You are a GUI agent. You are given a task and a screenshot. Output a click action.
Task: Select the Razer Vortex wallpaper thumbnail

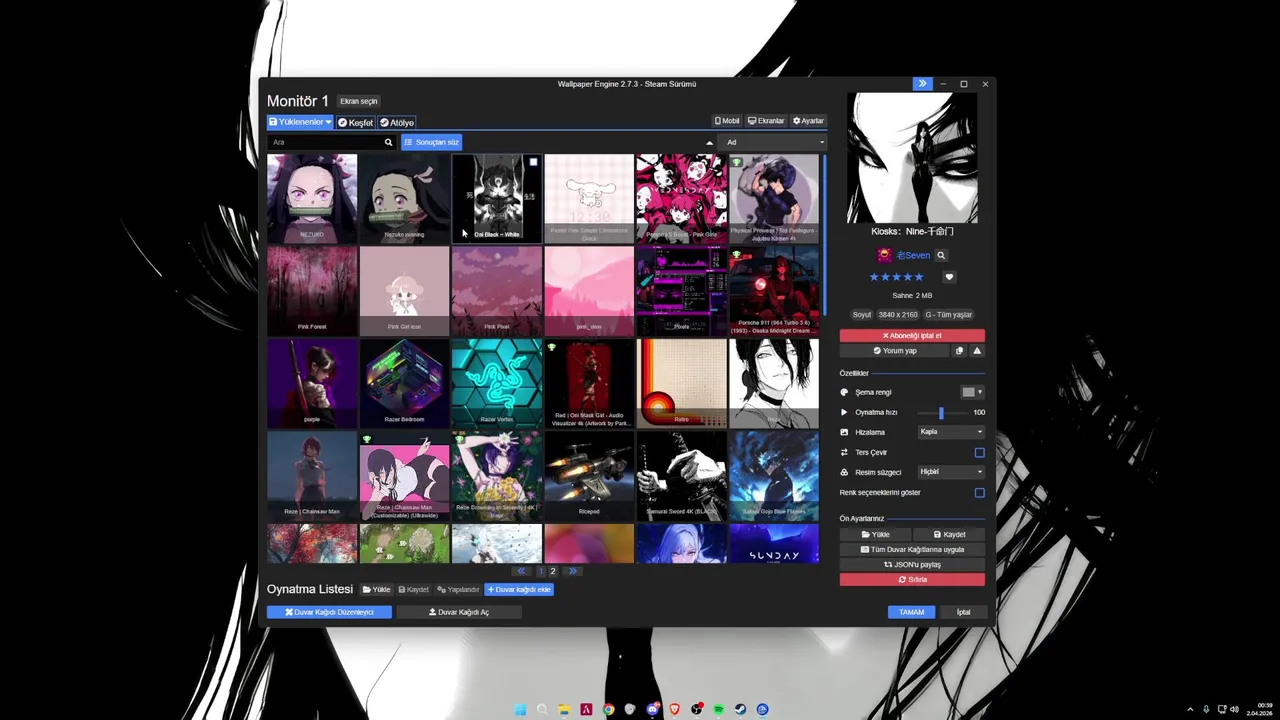pyautogui.click(x=496, y=383)
